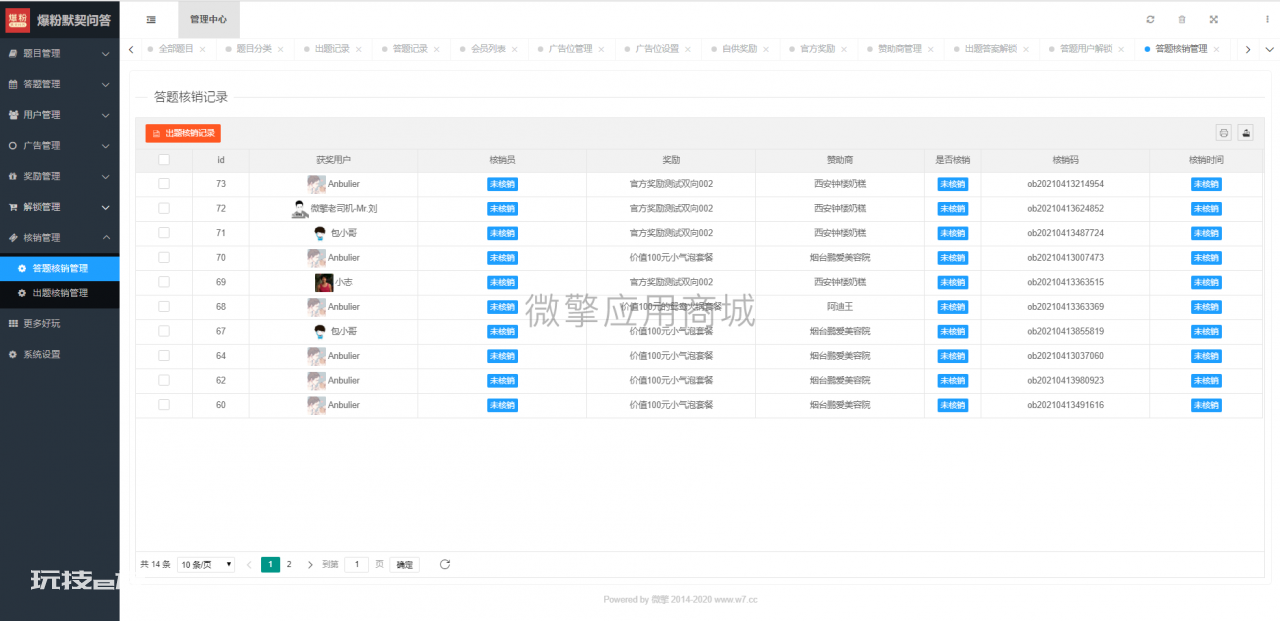Toggle the select-all header checkbox
Viewport: 1280px width, 621px height.
tap(164, 159)
